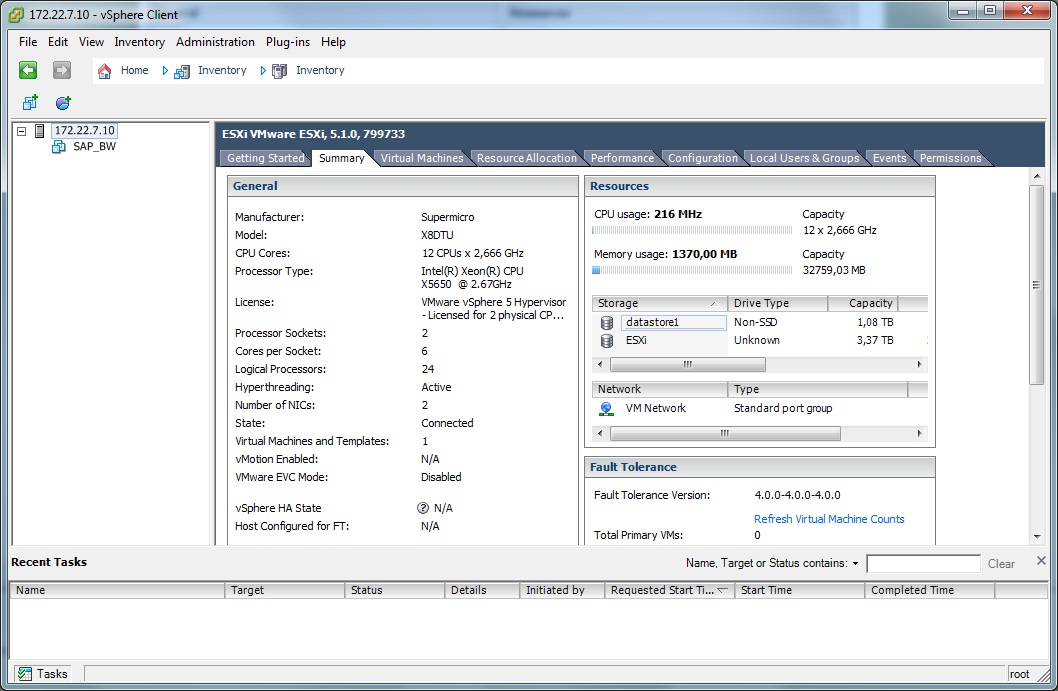Open the Plug-ins menu
Viewport: 1058px width, 691px height.
288,42
